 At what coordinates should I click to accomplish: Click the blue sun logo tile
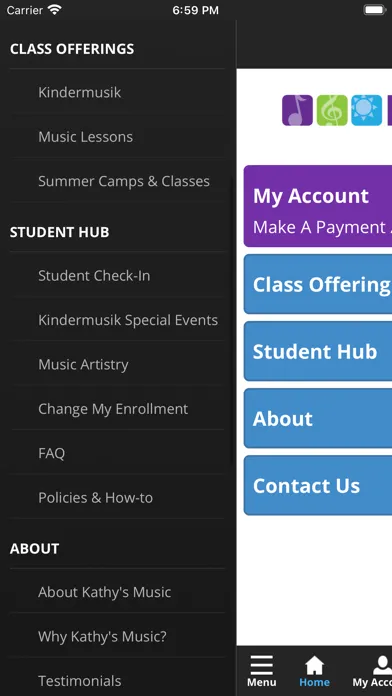367,110
